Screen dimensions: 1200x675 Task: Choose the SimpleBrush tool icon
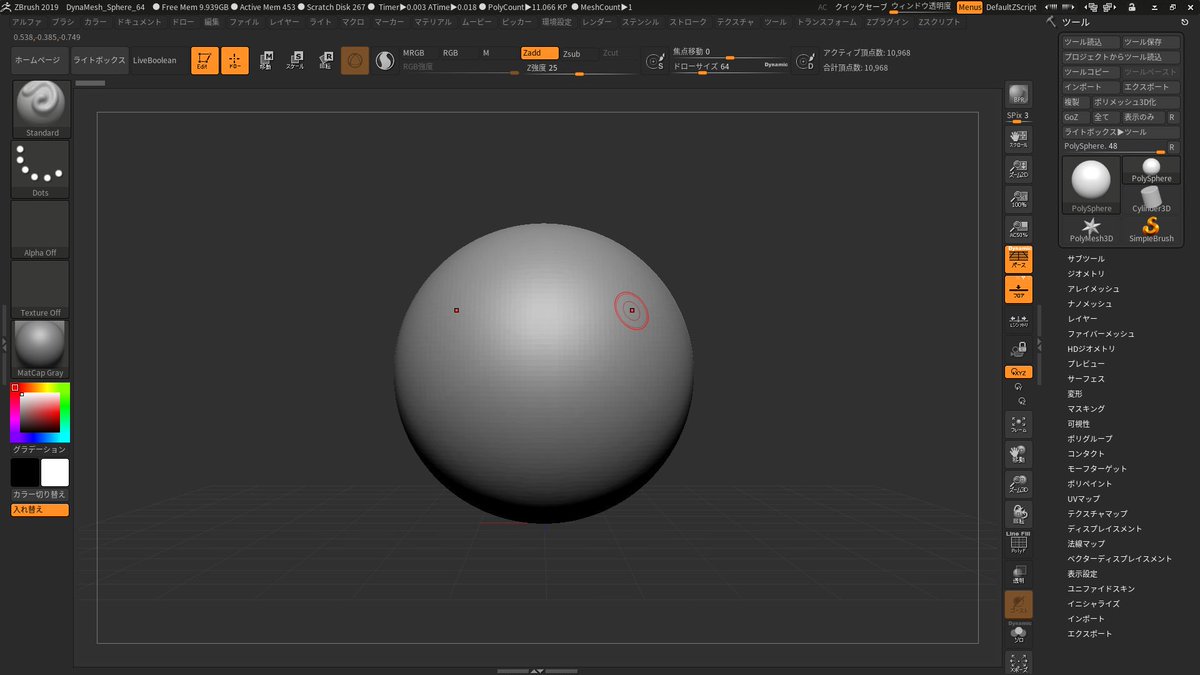click(1152, 229)
